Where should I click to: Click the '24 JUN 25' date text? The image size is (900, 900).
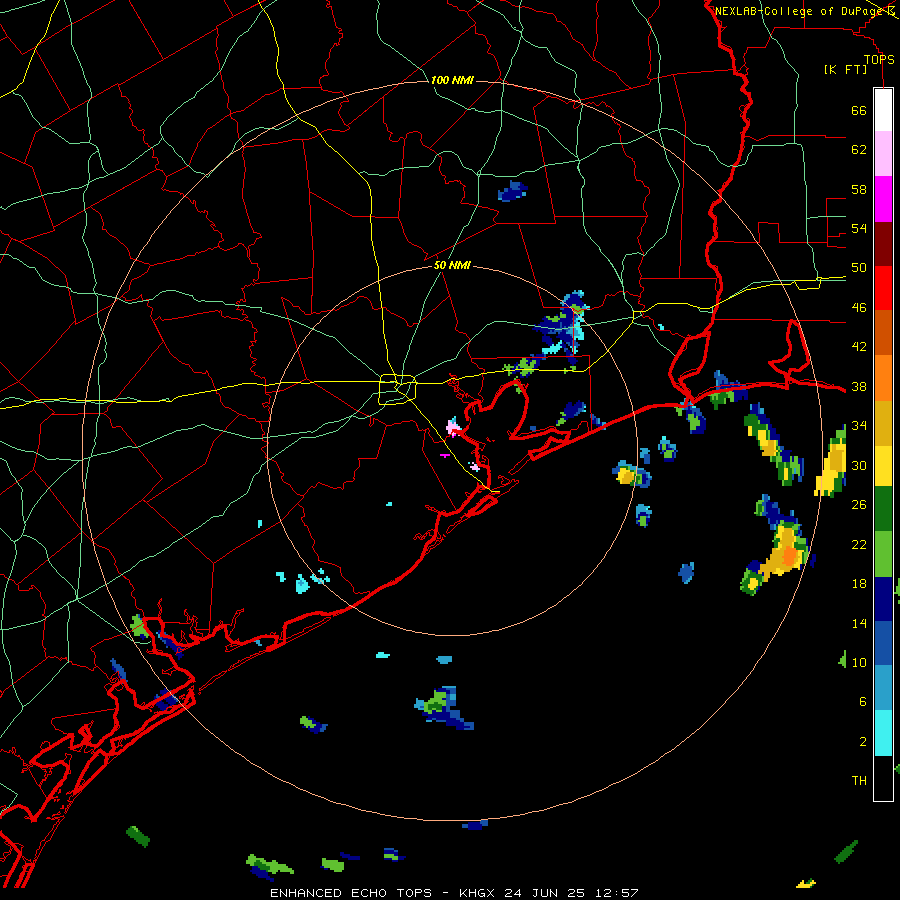click(545, 893)
